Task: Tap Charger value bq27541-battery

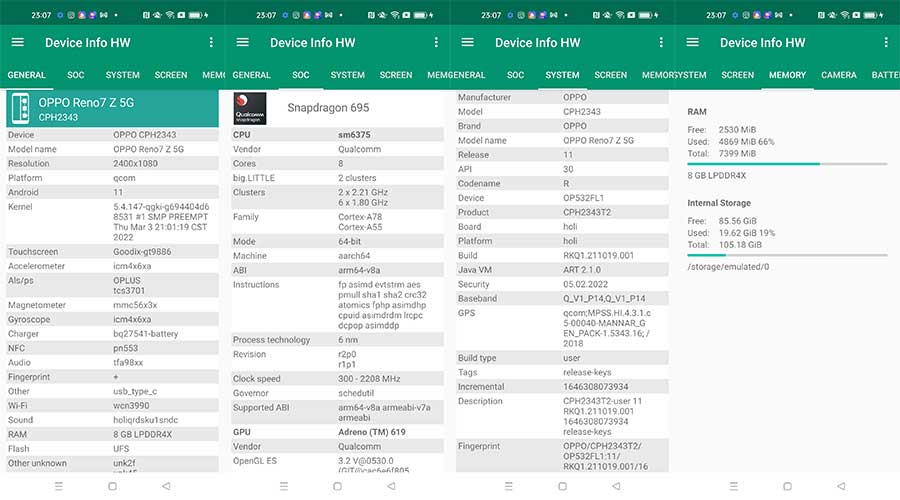Action: coord(146,334)
